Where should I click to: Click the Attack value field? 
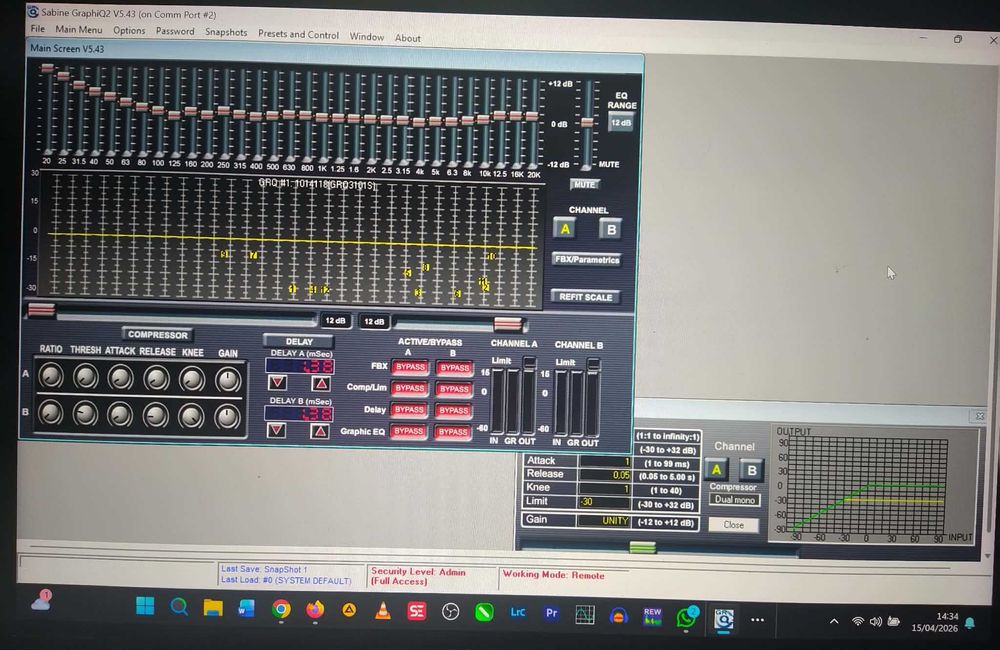(604, 462)
